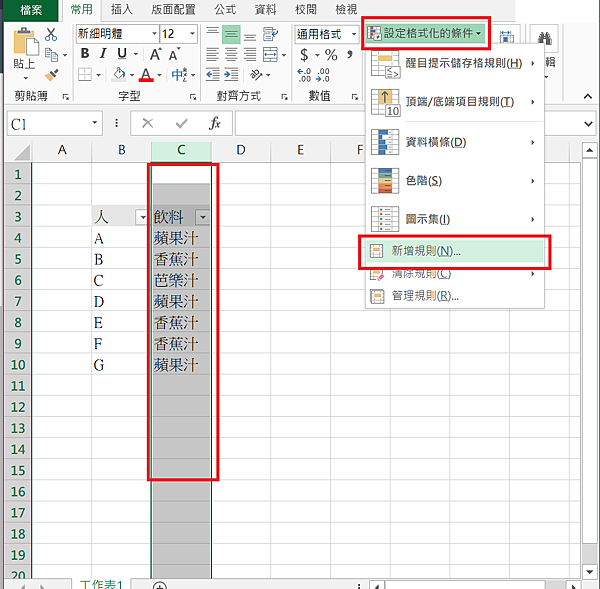
Task: Switch to 公式 ribbon tab
Action: 225,10
